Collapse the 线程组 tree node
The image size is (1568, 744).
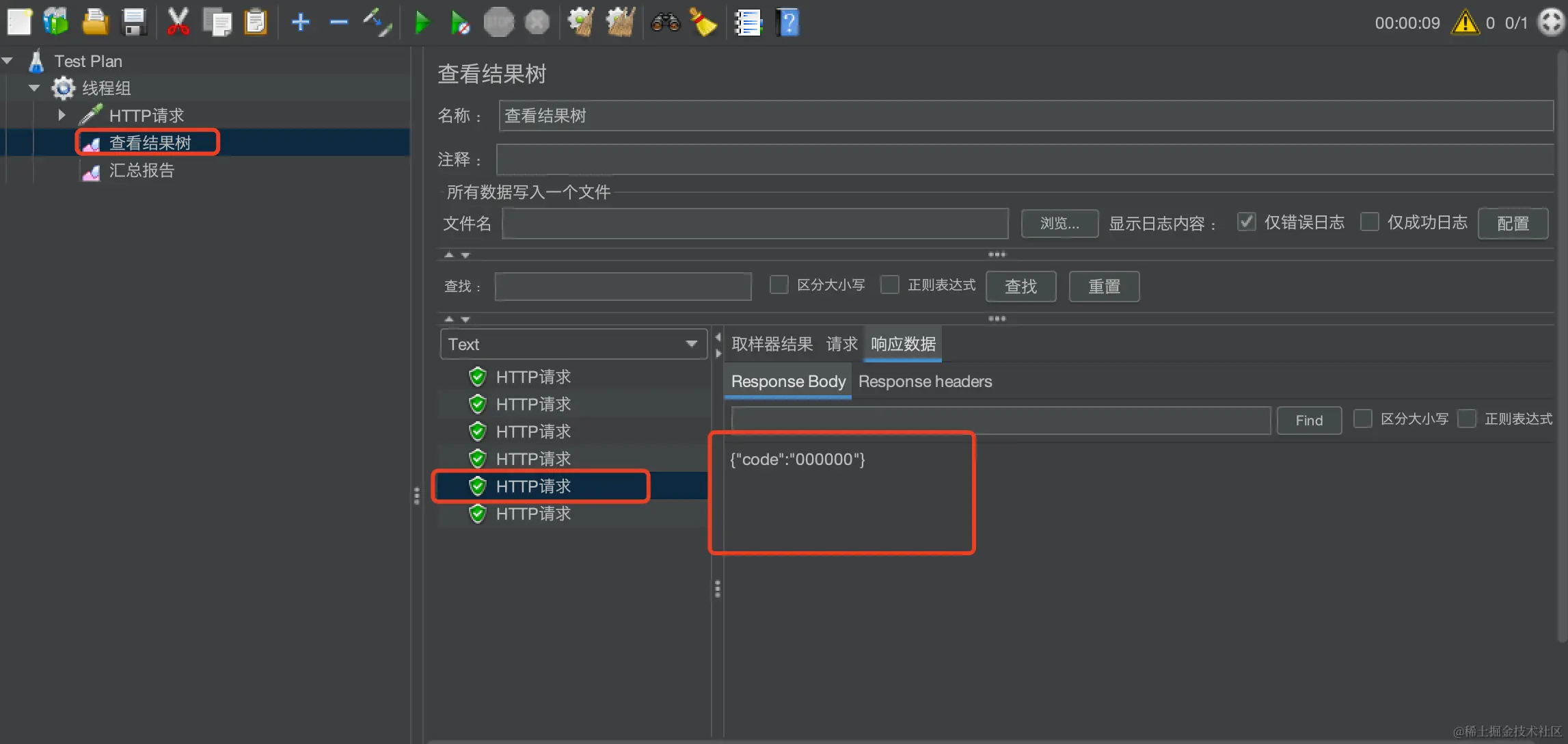pyautogui.click(x=33, y=88)
